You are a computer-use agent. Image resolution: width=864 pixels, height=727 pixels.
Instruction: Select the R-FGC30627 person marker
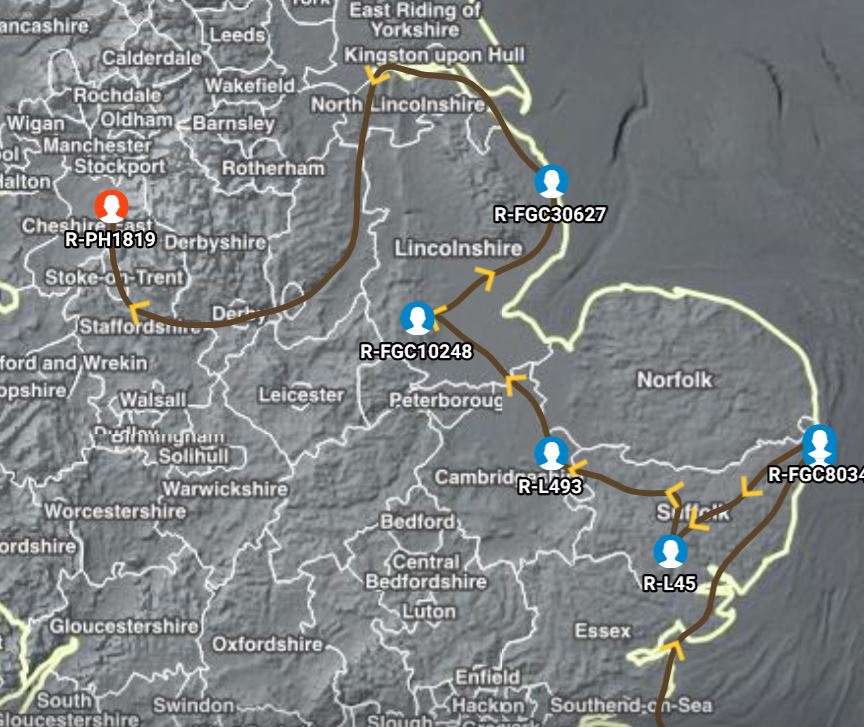pyautogui.click(x=552, y=181)
